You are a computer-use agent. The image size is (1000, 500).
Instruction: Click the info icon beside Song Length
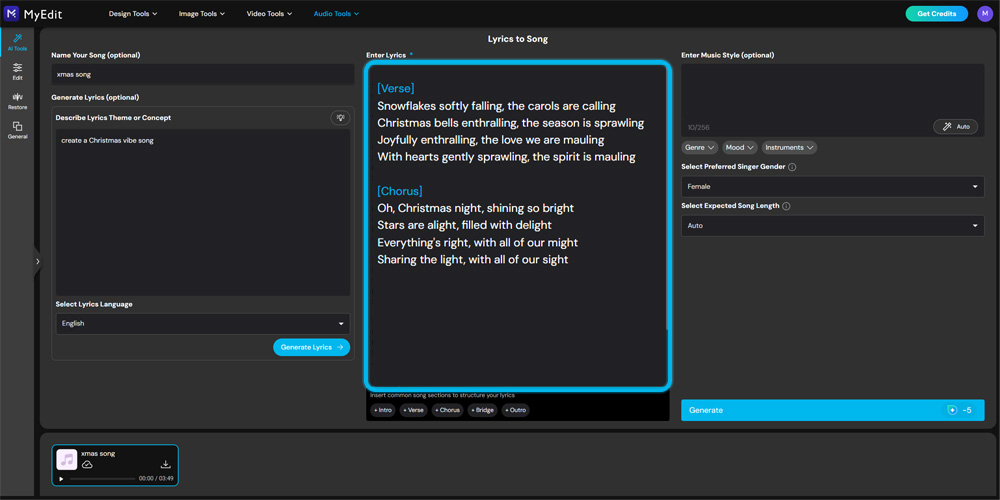point(786,206)
